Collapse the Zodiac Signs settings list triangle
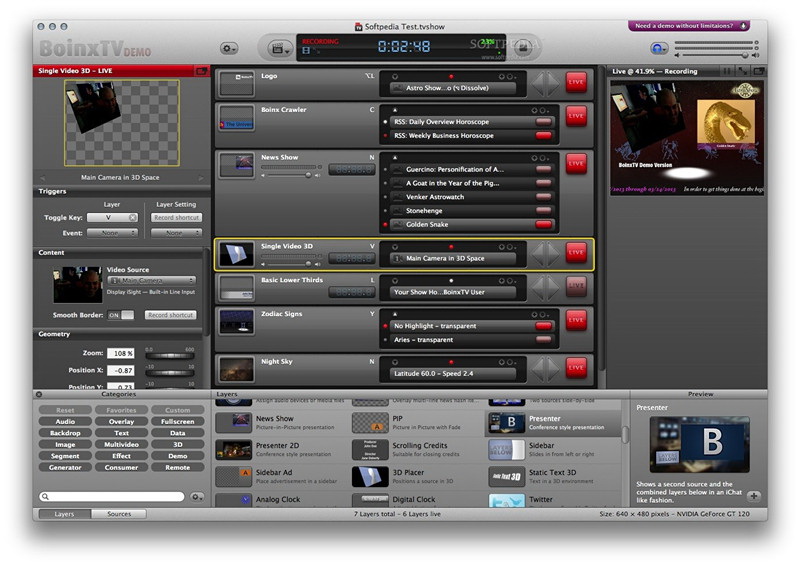This screenshot has width=800, height=566. (394, 314)
